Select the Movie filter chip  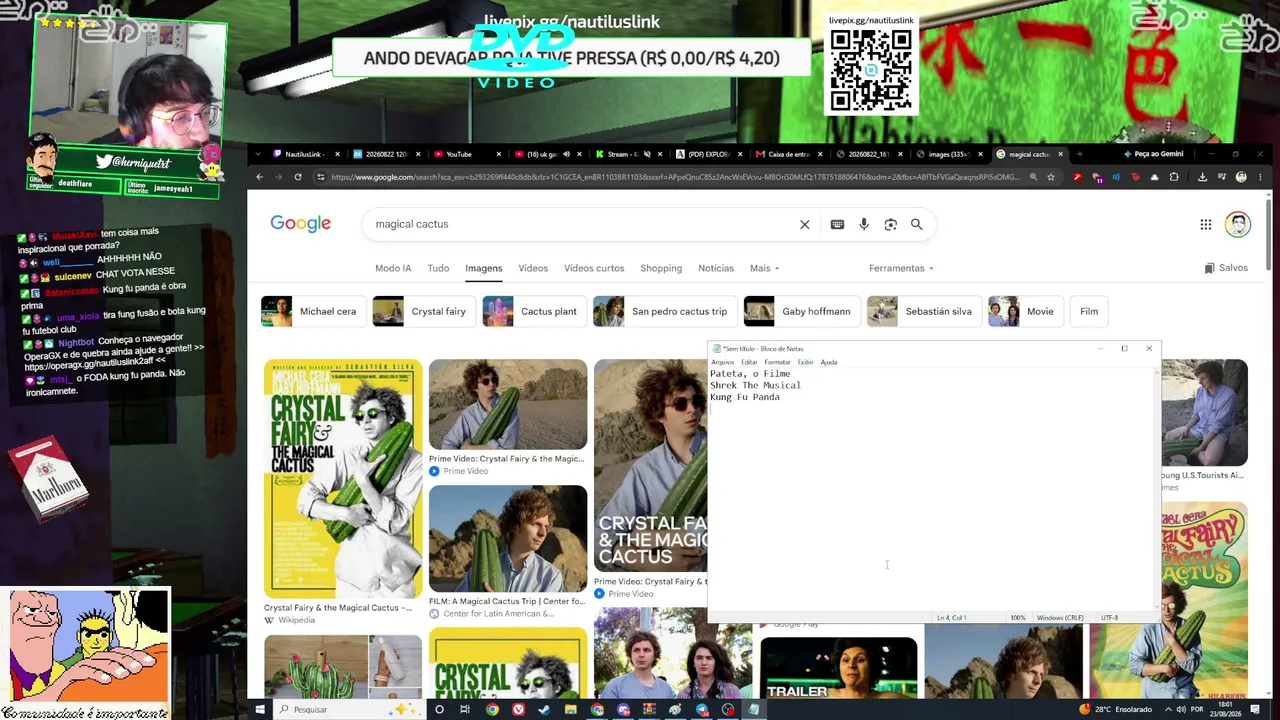tap(1025, 311)
